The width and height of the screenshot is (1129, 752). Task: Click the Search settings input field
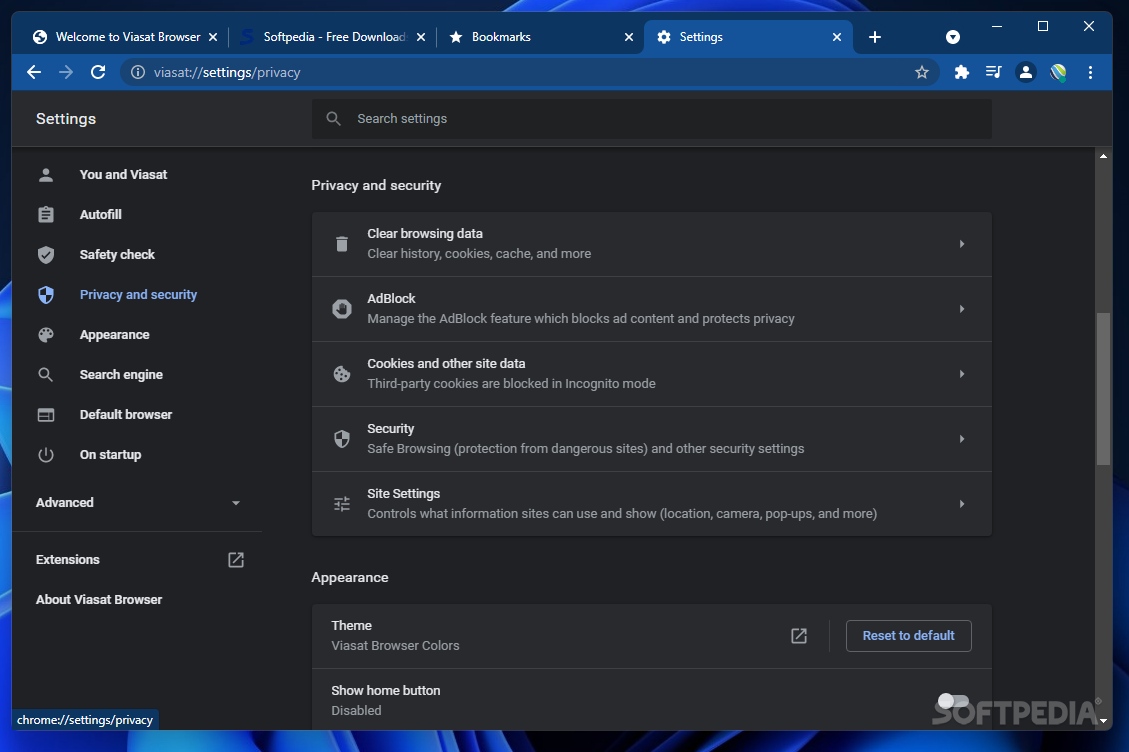click(x=652, y=119)
